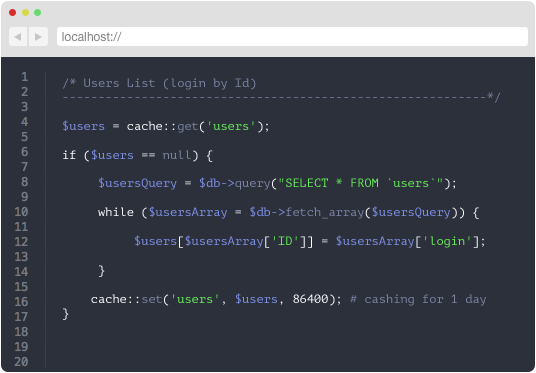Click the cache::set method name 'set'
The width and height of the screenshot is (536, 373).
[152, 299]
